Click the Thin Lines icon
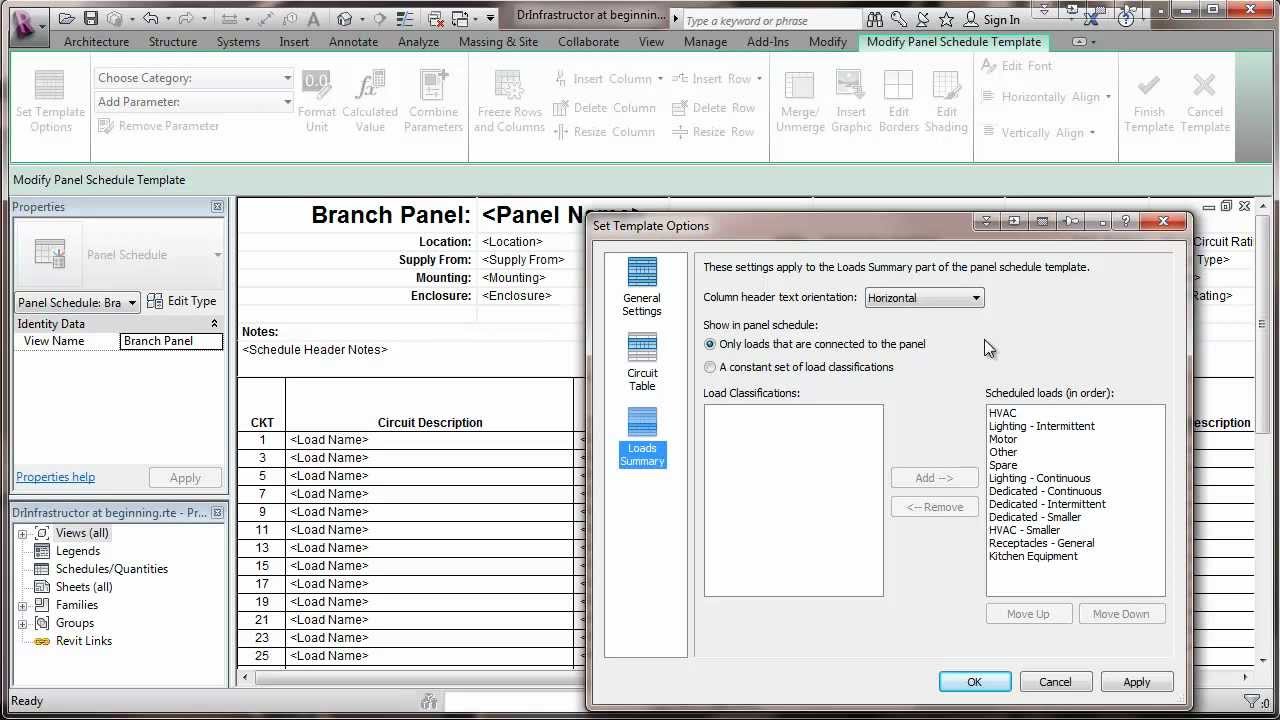 click(x=406, y=19)
